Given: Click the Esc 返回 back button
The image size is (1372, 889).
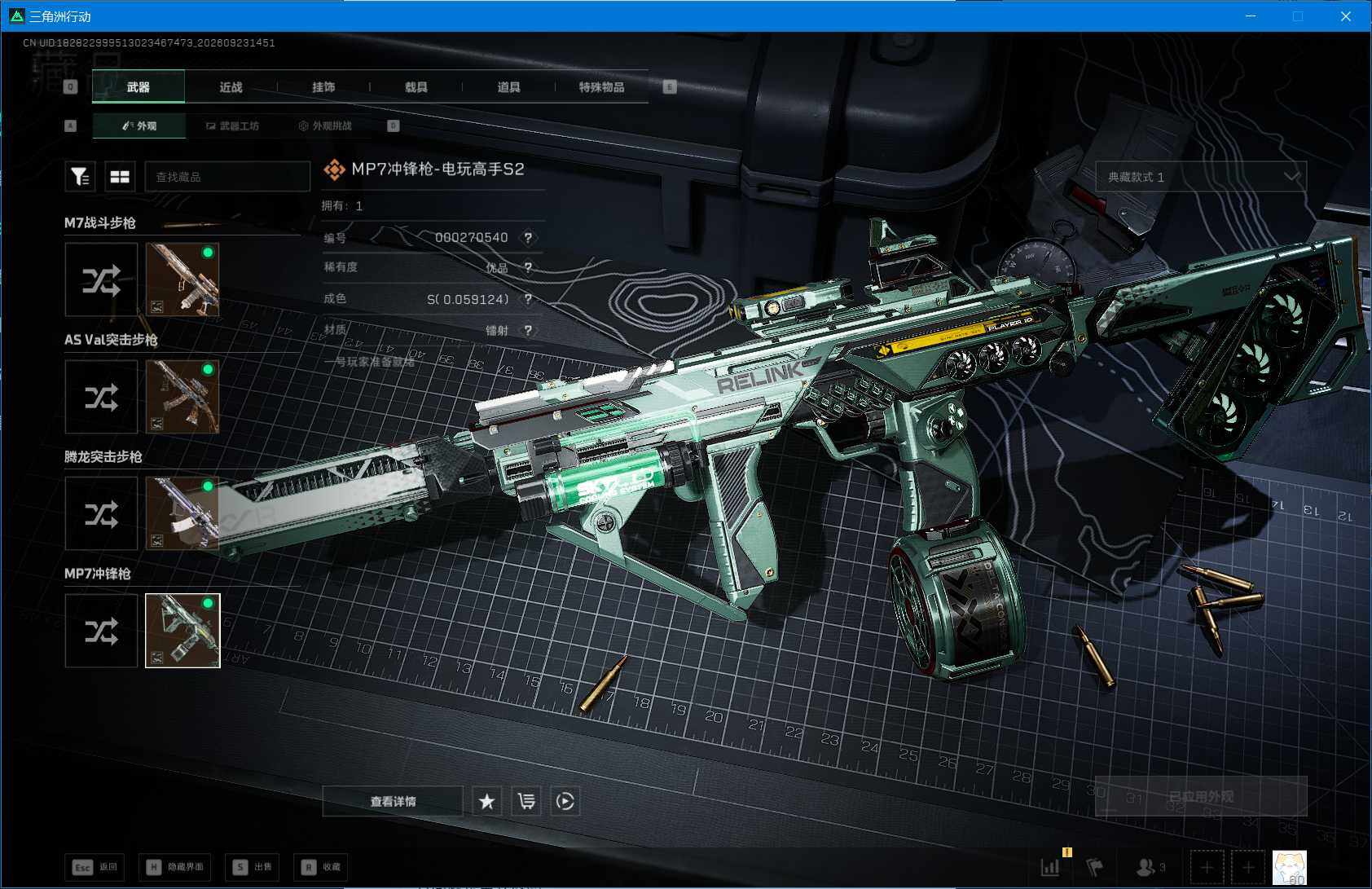Looking at the screenshot, I should click(95, 867).
